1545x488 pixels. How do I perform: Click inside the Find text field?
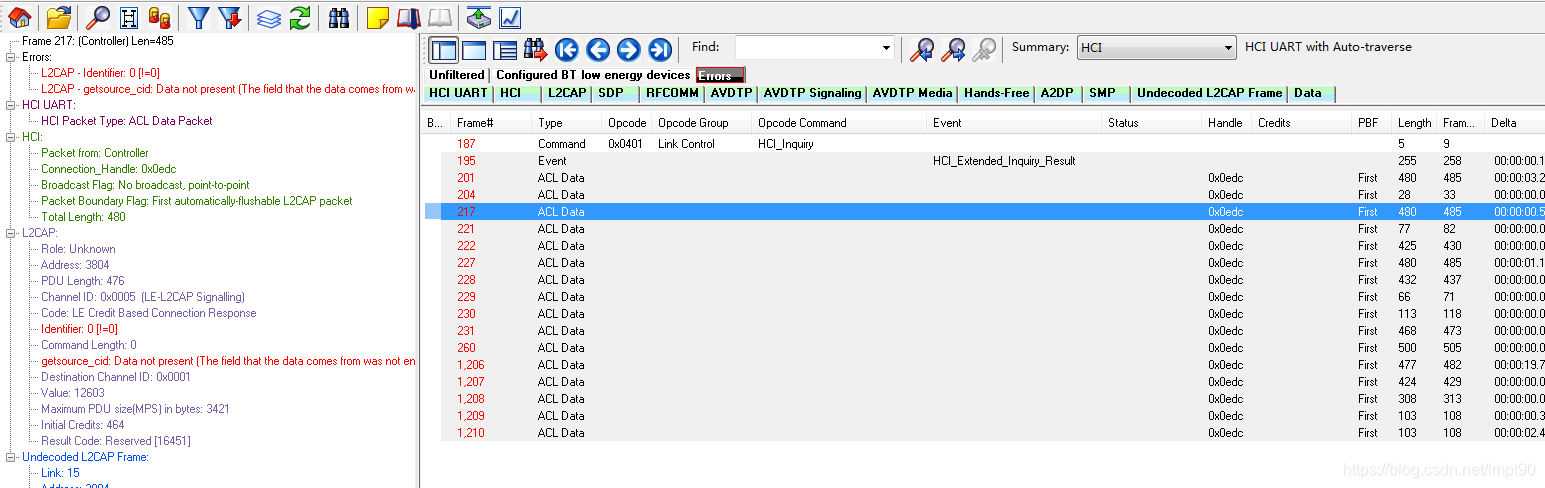pos(806,47)
